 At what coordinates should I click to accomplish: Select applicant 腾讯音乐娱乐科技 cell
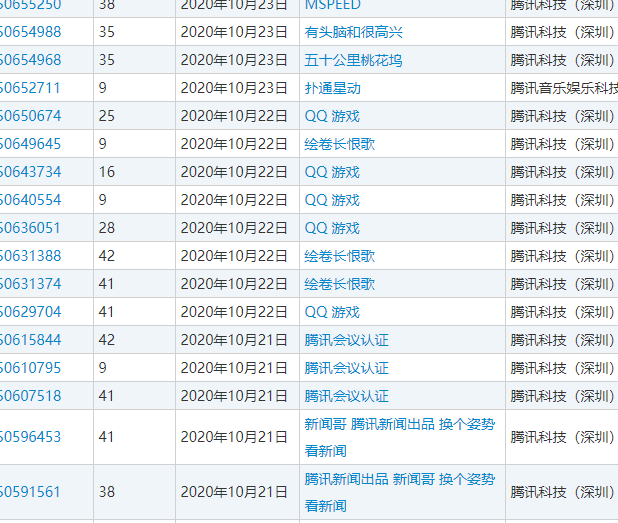[564, 88]
